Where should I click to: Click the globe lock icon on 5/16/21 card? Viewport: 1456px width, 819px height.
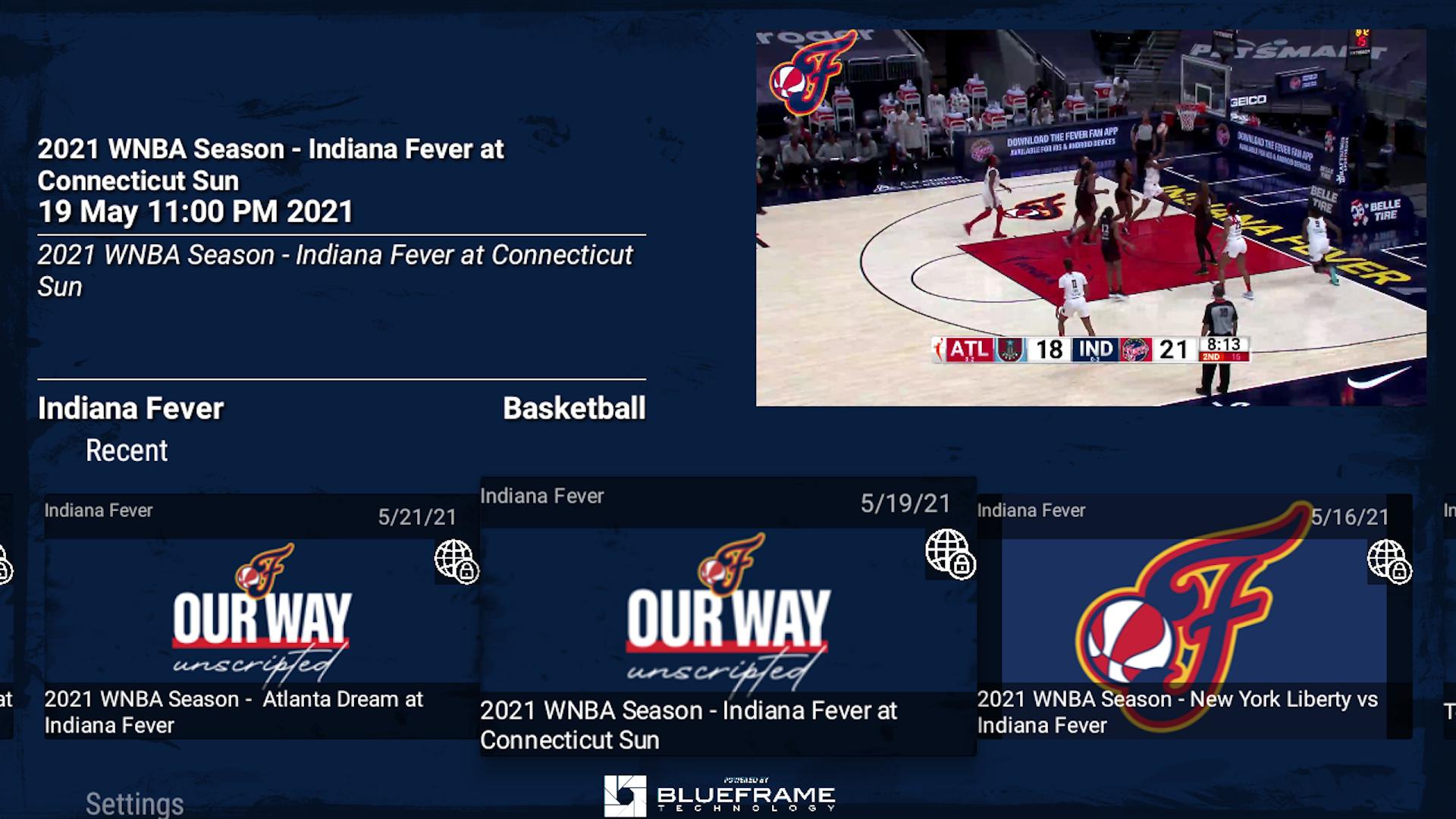(1389, 561)
